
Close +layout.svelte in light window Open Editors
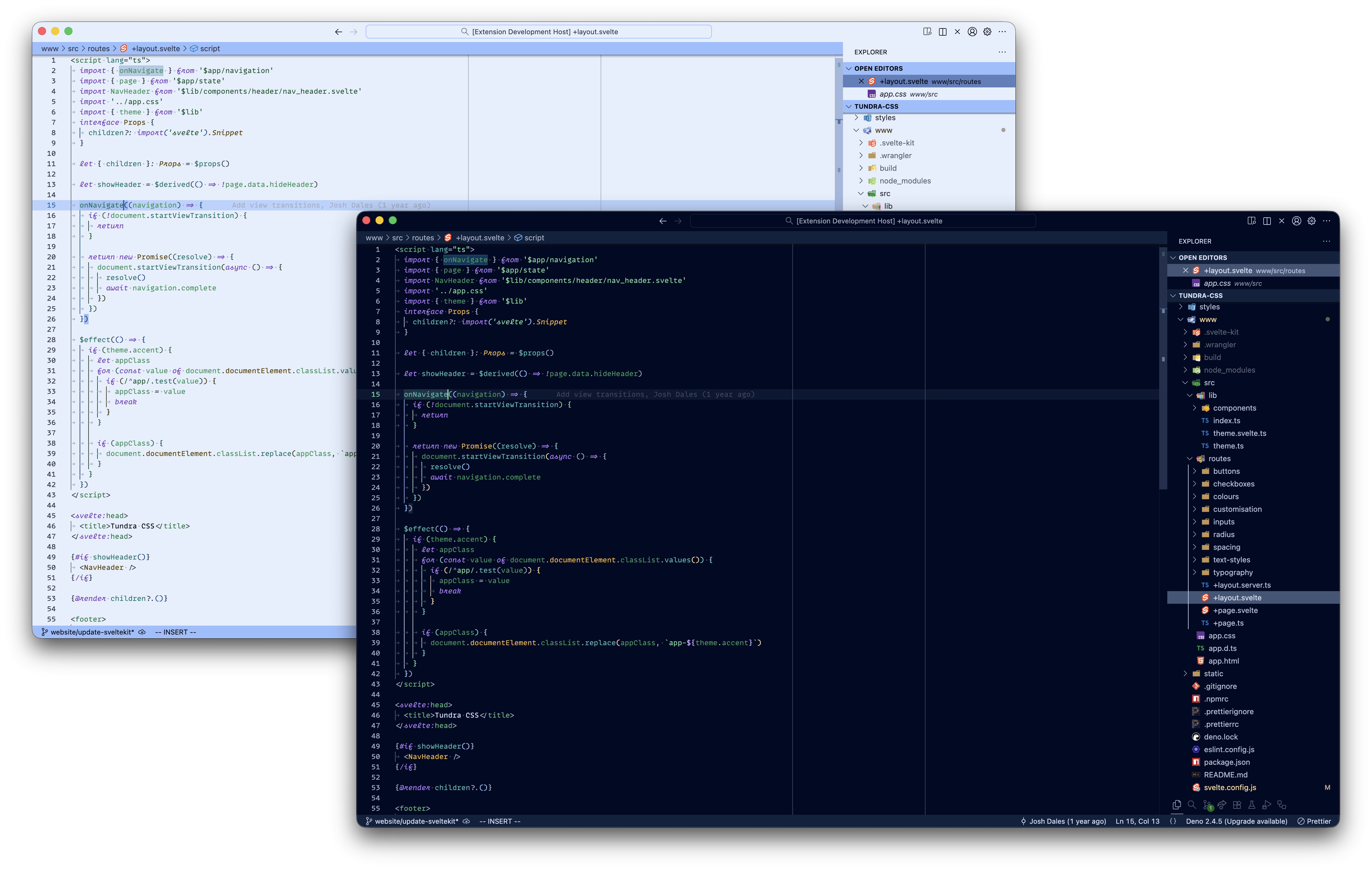pyautogui.click(x=861, y=81)
